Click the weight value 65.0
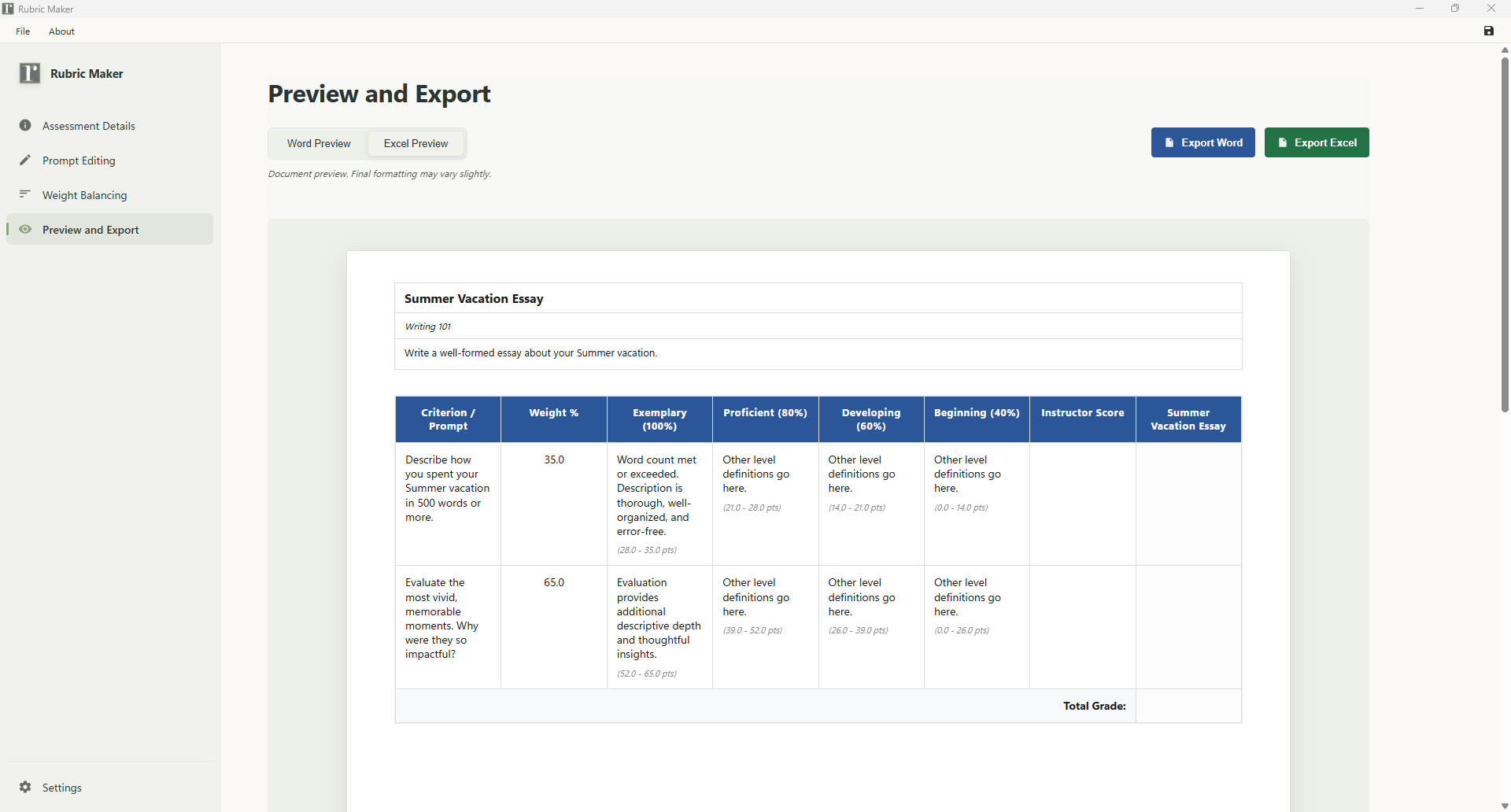This screenshot has height=812, width=1511. [x=554, y=582]
